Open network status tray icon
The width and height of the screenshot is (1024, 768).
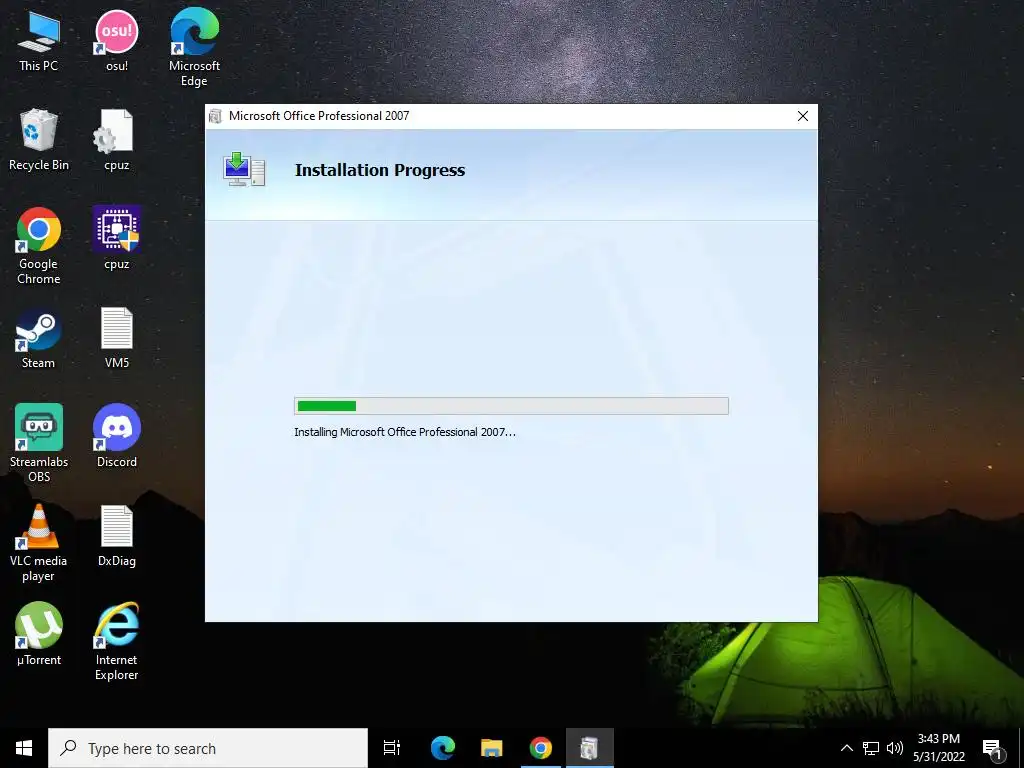(871, 748)
